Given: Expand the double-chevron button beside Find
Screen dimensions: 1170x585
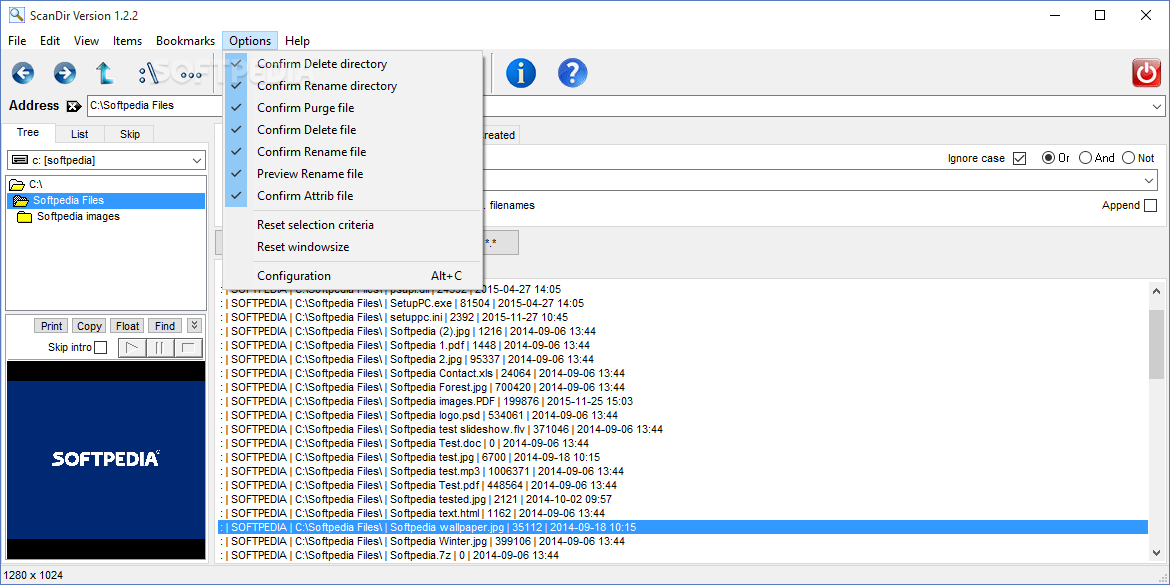Looking at the screenshot, I should 193,326.
